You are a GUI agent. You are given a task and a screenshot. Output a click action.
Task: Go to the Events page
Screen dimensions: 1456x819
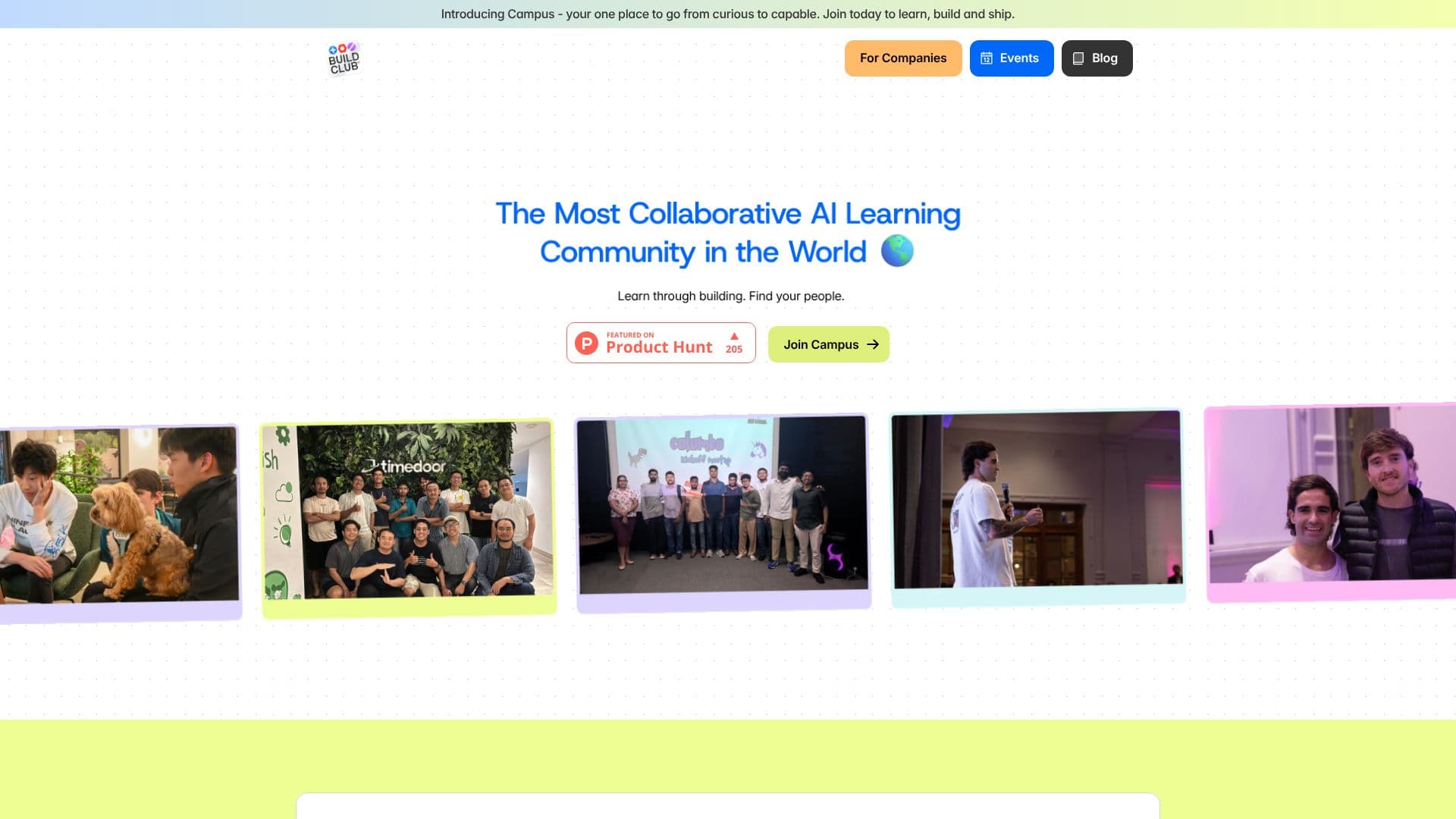(1012, 58)
